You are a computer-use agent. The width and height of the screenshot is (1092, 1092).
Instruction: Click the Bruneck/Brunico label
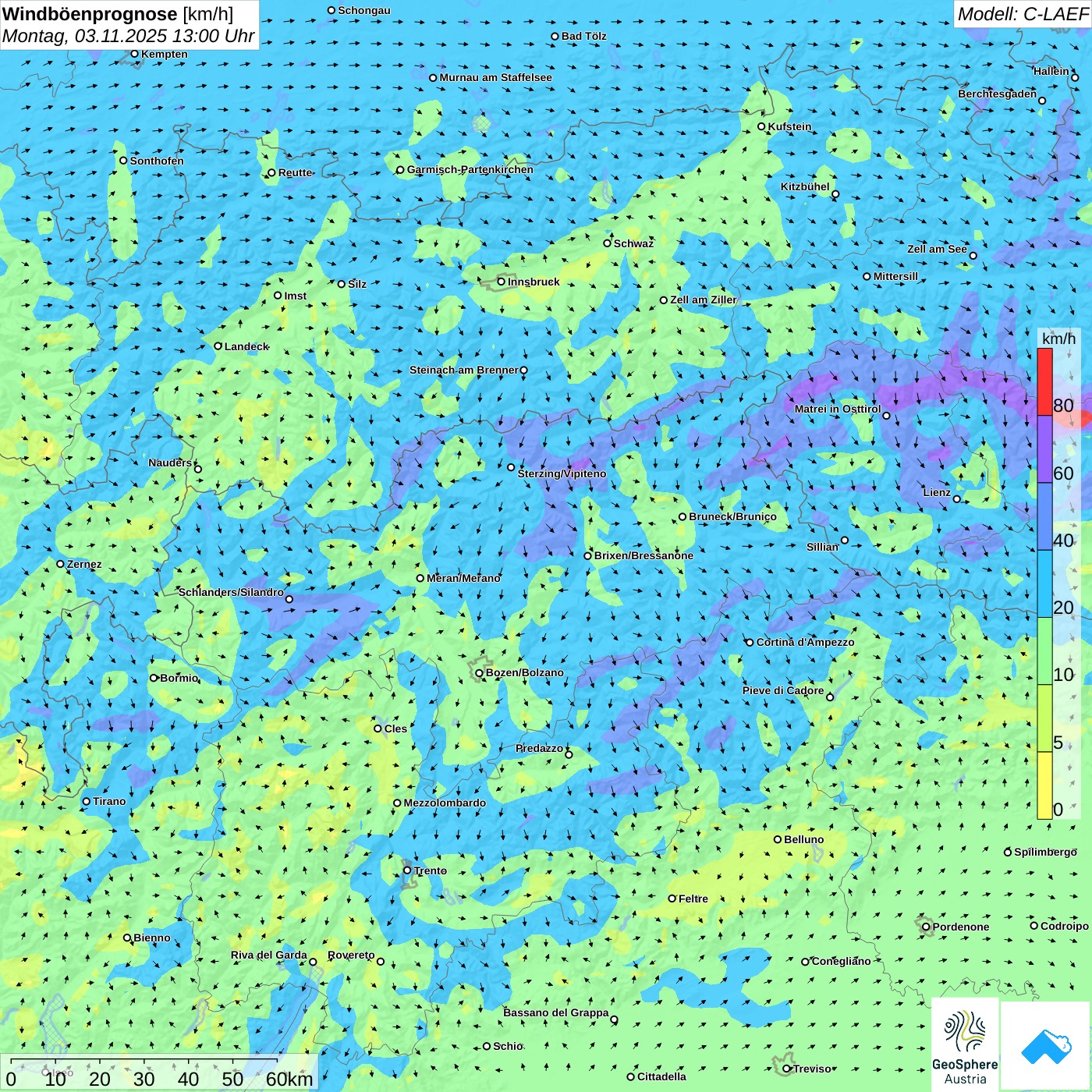click(732, 516)
